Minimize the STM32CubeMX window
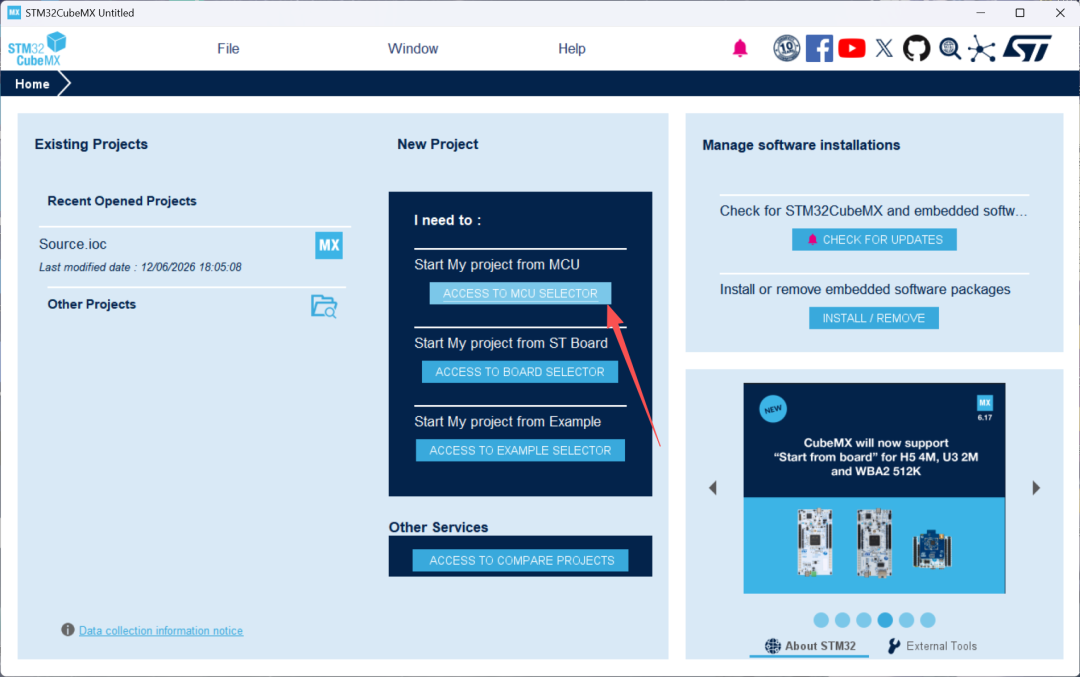Viewport: 1080px width, 677px height. click(x=981, y=13)
